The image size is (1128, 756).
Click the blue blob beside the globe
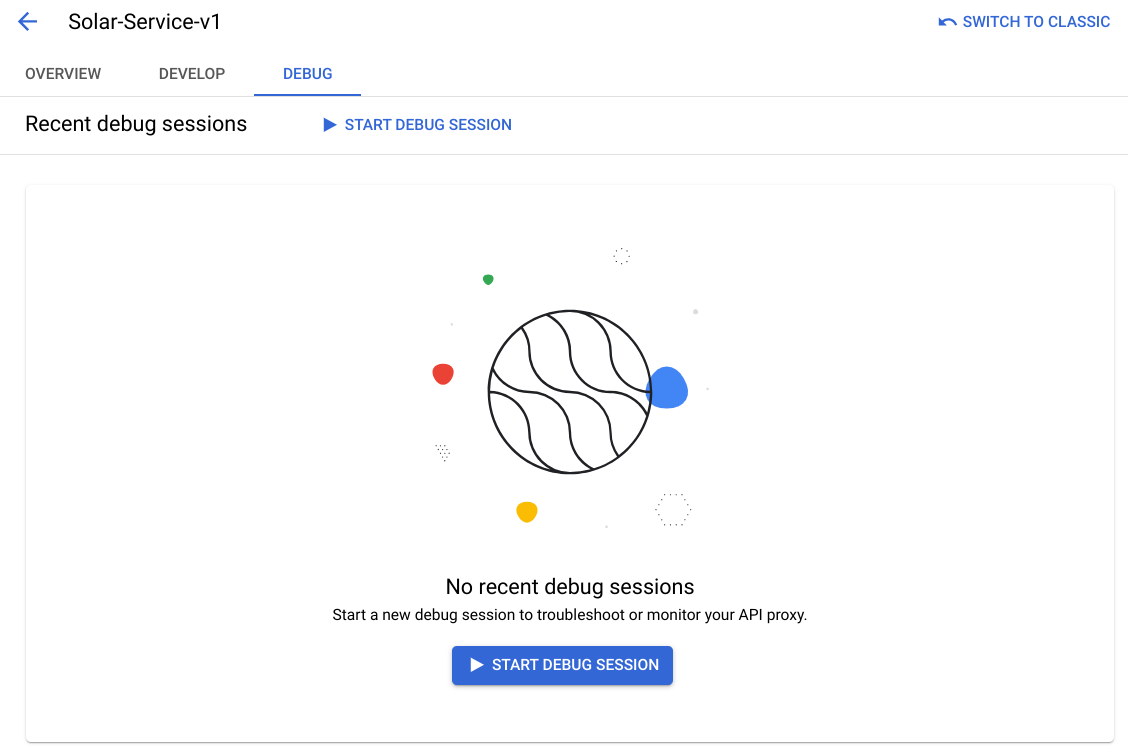click(x=667, y=388)
